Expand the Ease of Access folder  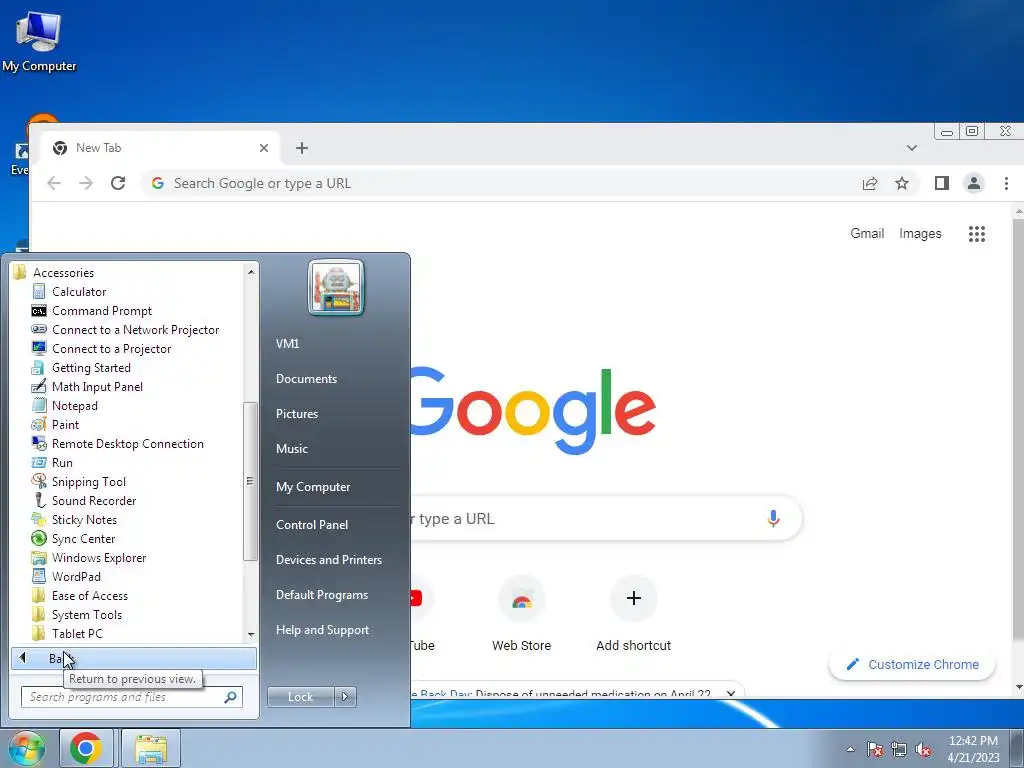click(x=89, y=596)
